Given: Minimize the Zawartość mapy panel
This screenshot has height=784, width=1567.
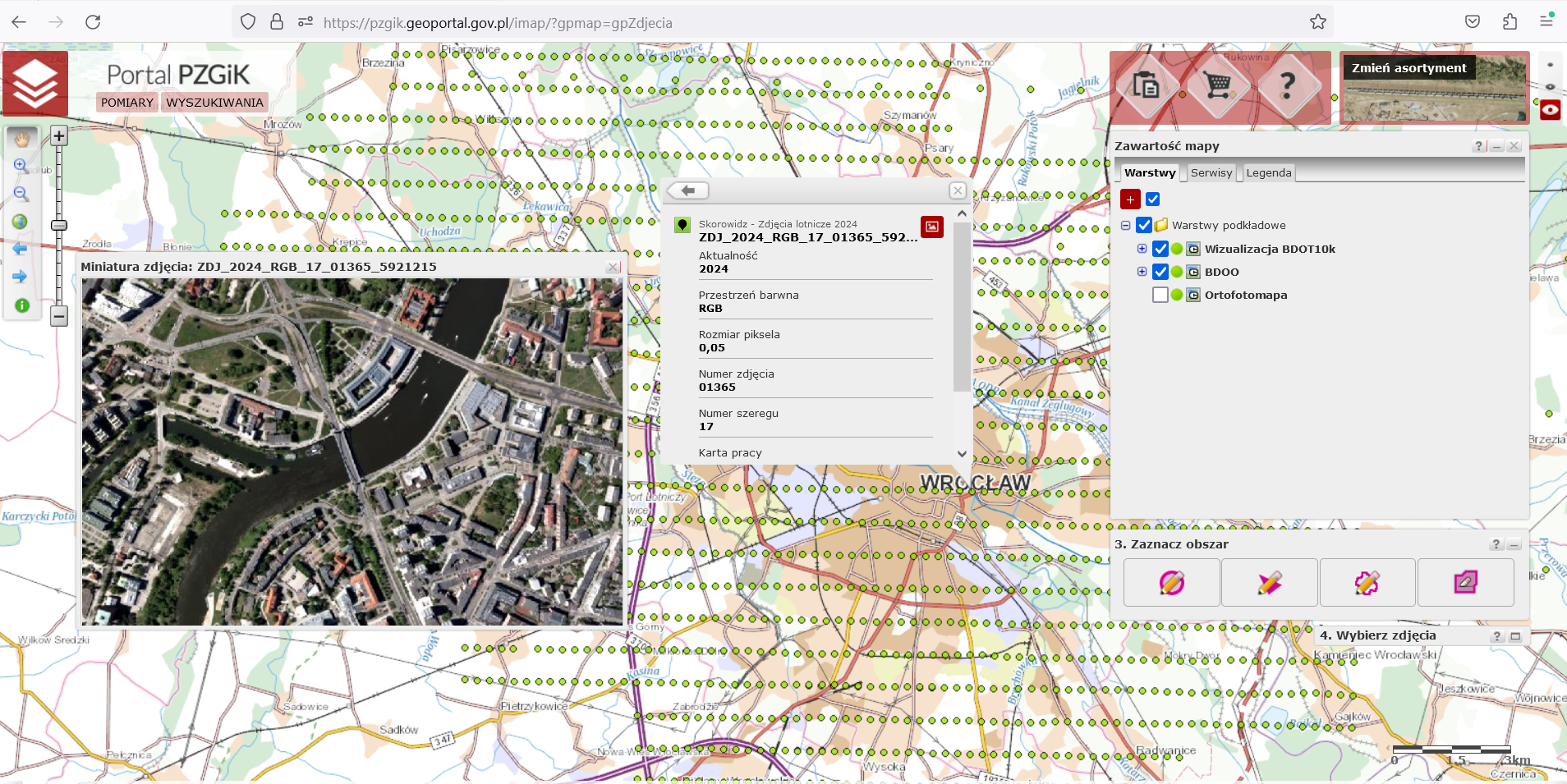Looking at the screenshot, I should click(1497, 146).
